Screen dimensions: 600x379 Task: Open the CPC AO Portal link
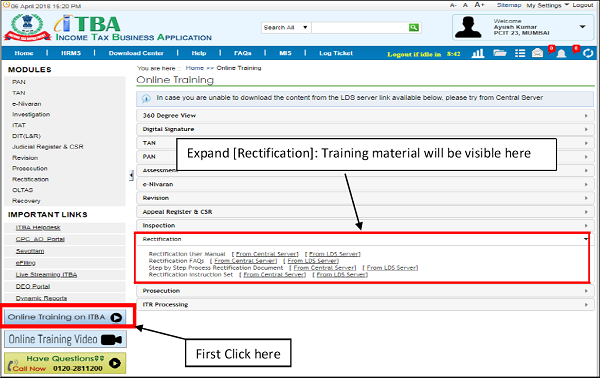click(x=40, y=239)
